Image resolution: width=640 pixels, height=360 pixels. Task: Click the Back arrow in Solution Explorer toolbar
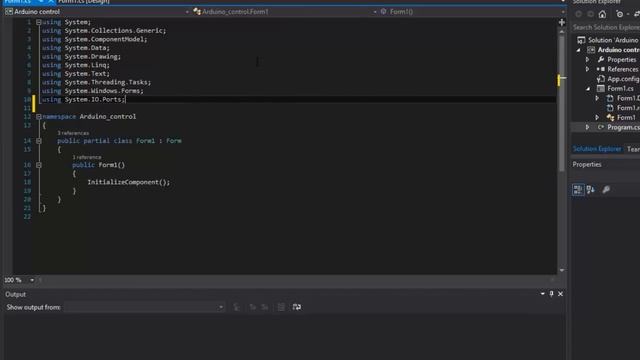click(x=578, y=14)
